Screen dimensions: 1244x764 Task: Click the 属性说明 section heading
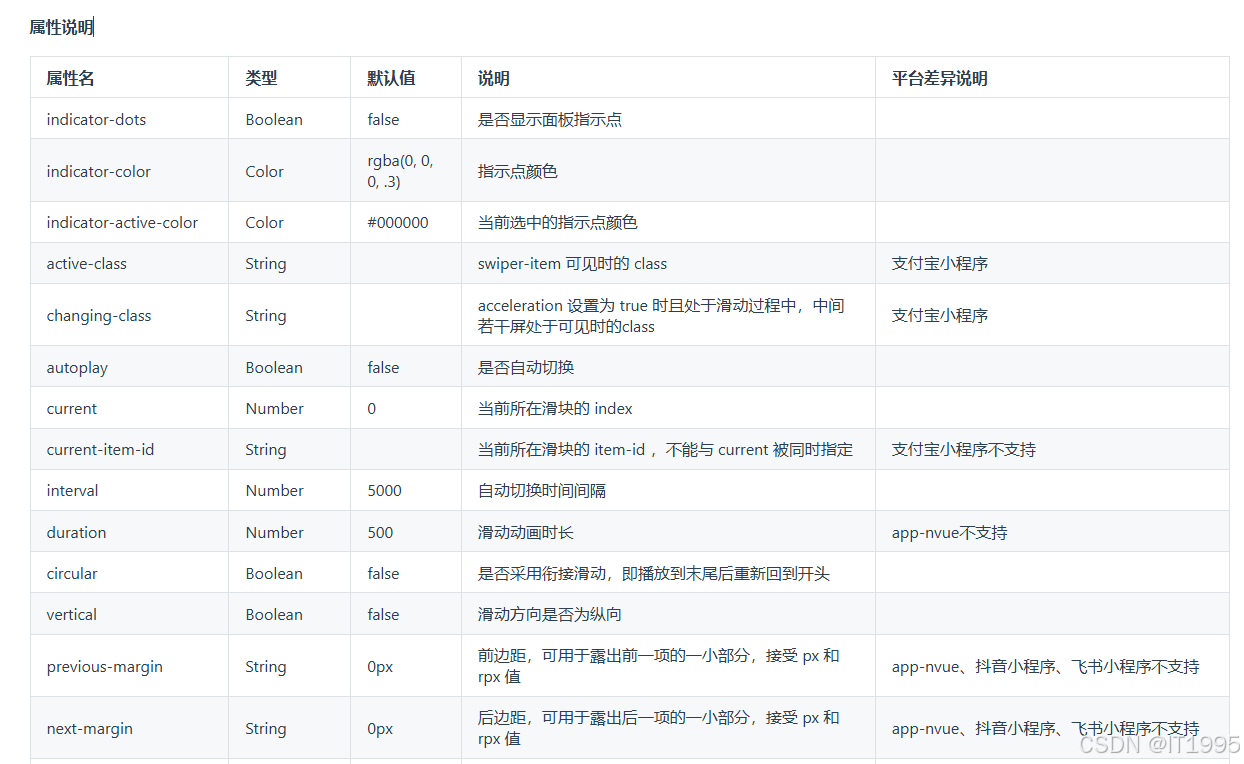coord(61,28)
